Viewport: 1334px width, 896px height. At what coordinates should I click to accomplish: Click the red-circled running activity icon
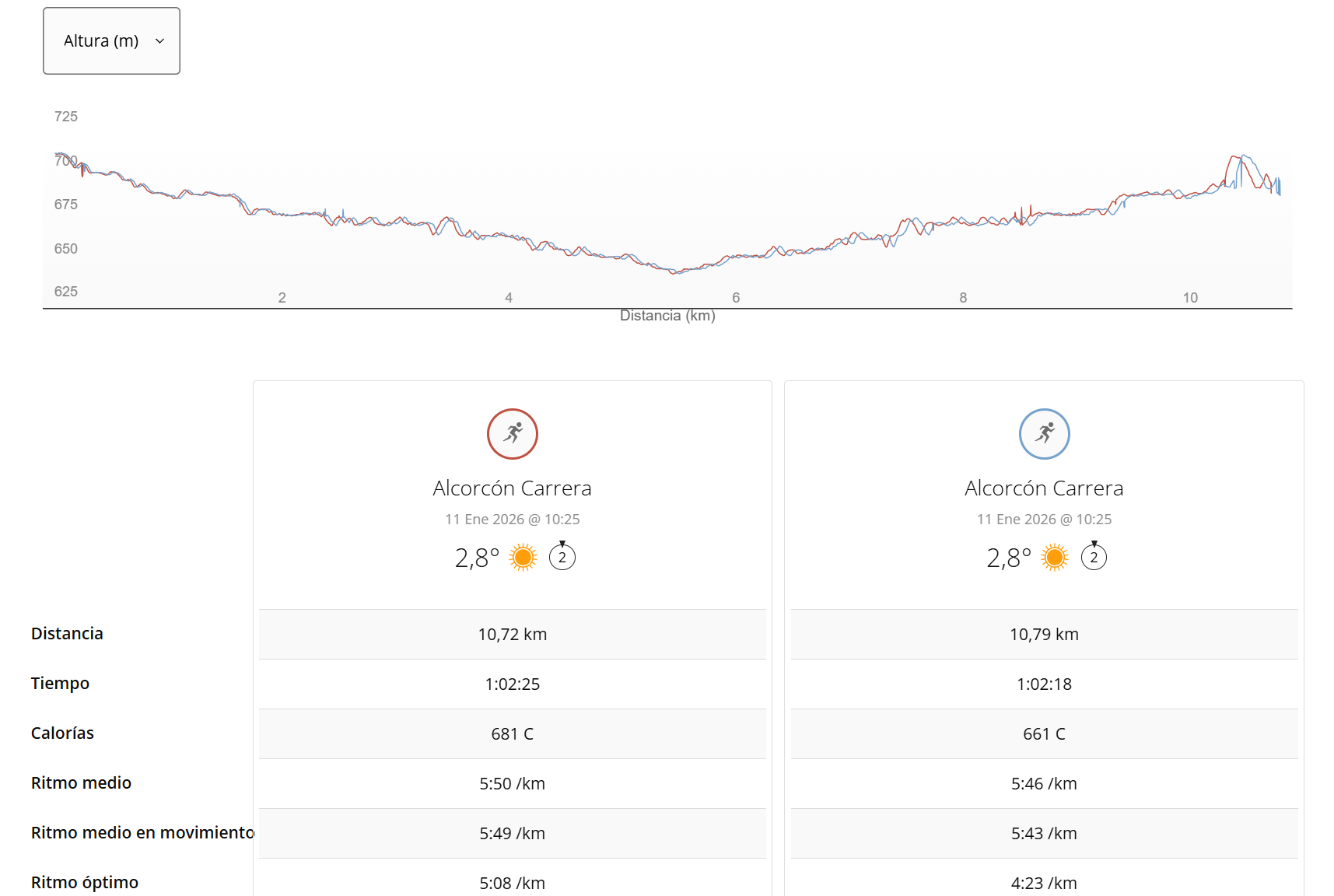512,434
